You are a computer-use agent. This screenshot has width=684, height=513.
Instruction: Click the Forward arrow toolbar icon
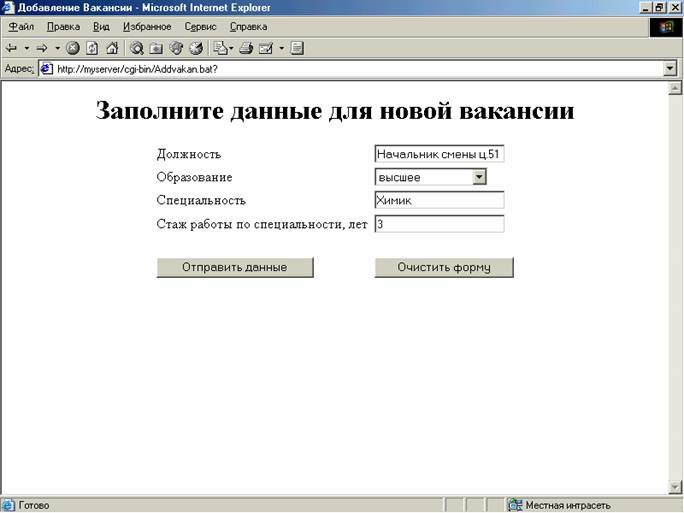42,48
